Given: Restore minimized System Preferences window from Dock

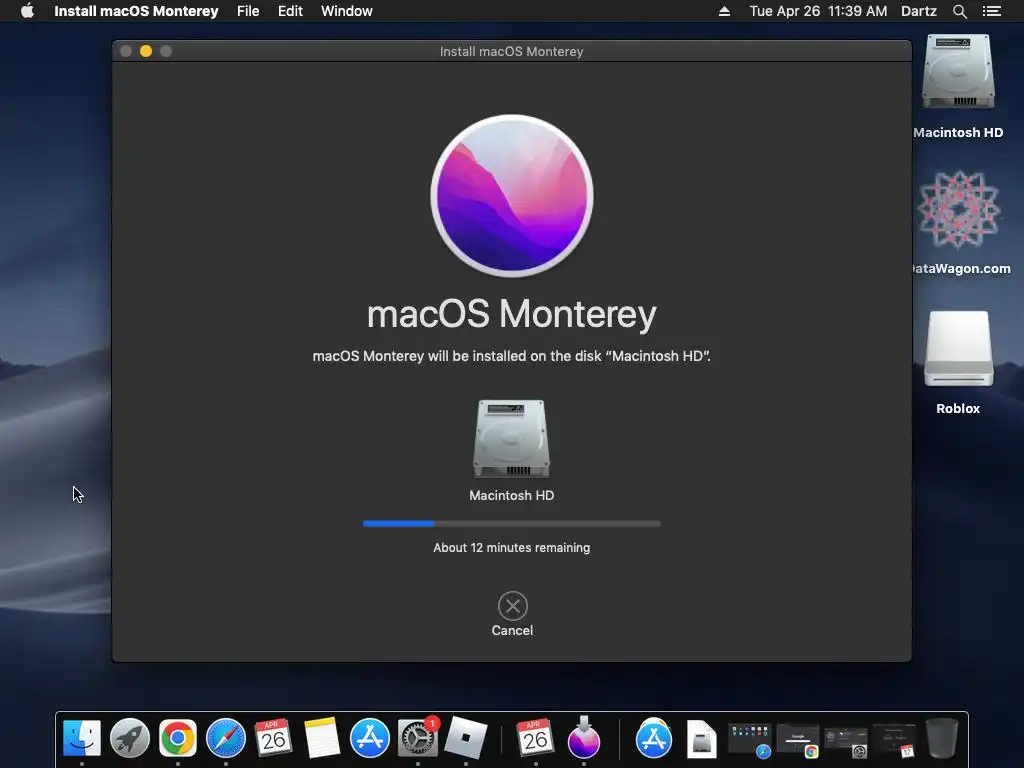Looking at the screenshot, I should (846, 740).
